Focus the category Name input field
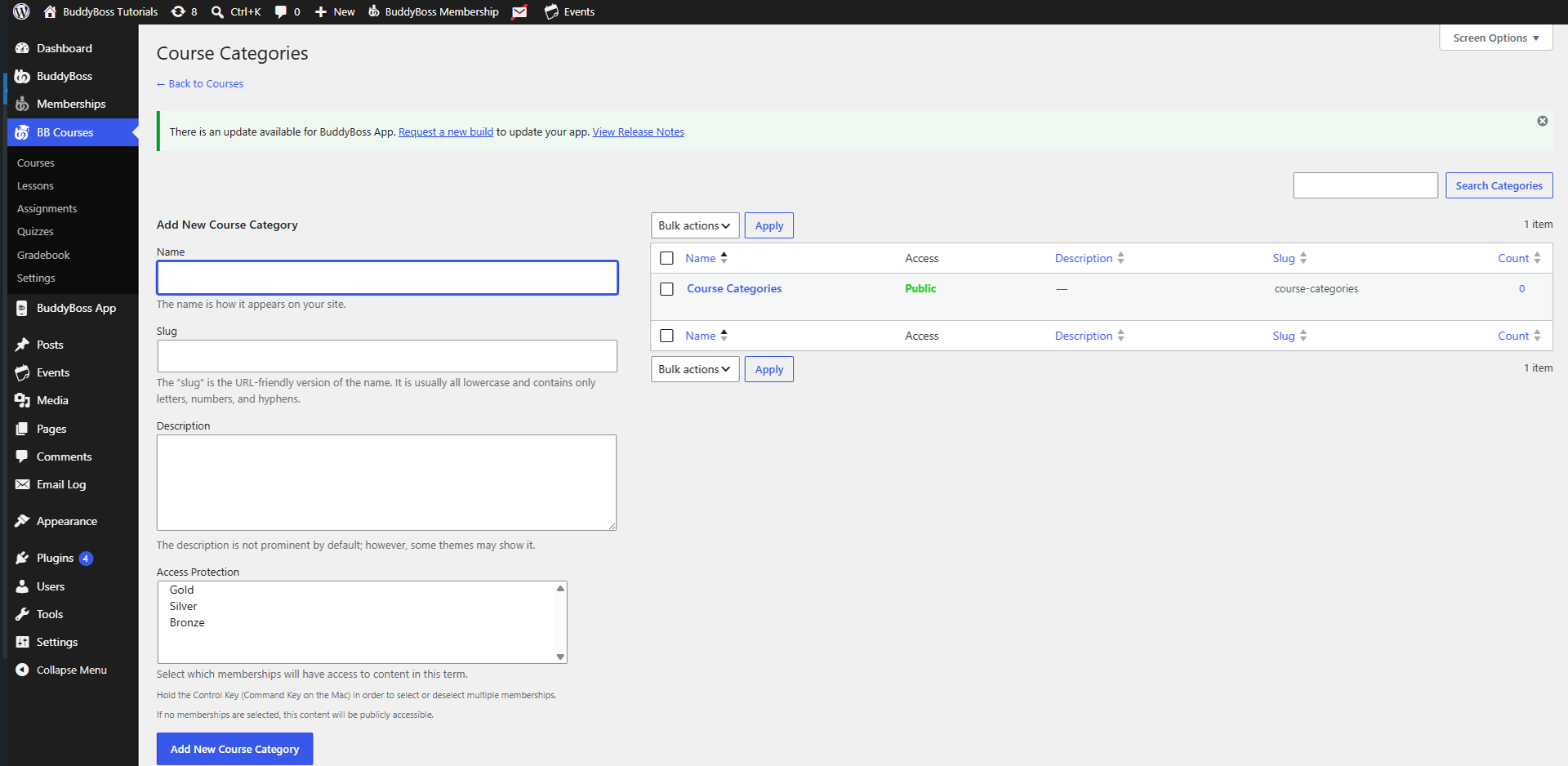Viewport: 1568px width, 766px height. point(387,278)
